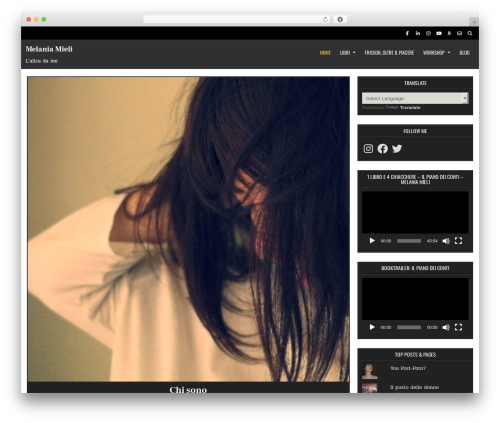Viewport: 500px width, 423px height.
Task: Click the Melania Mieli site title
Action: [x=49, y=49]
